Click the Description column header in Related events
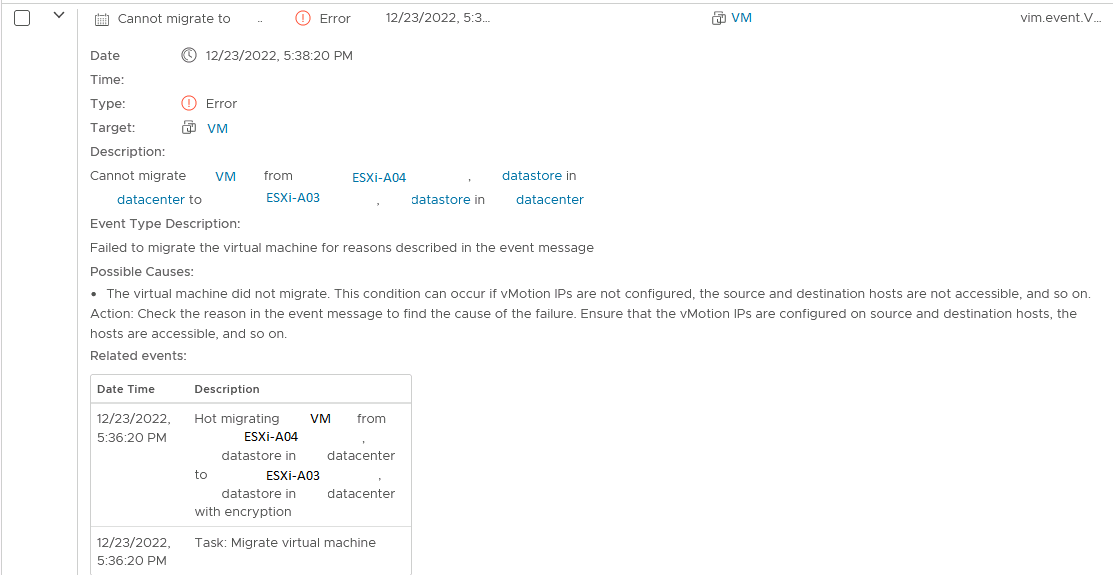The image size is (1113, 575). coord(227,389)
